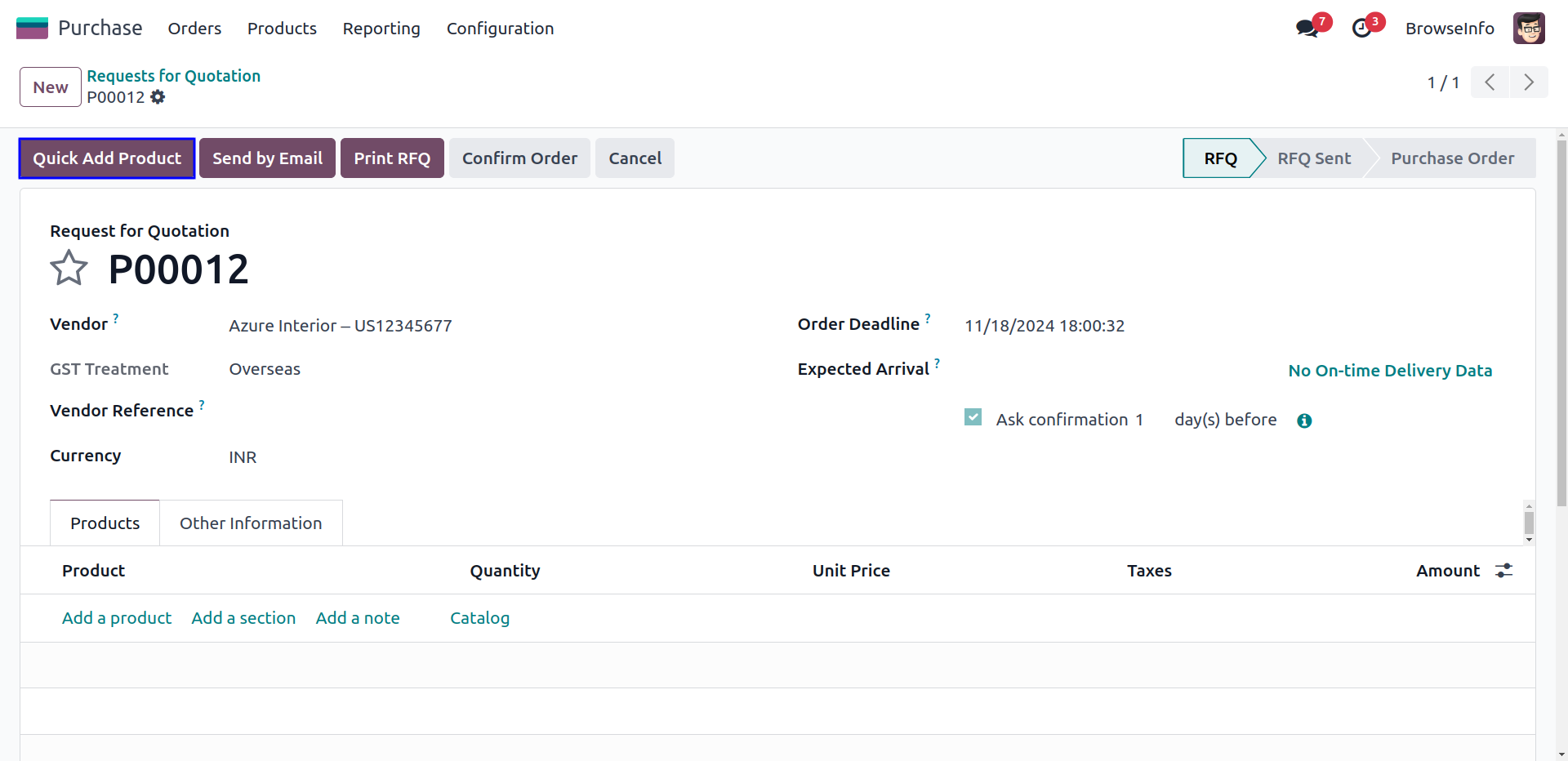This screenshot has height=761, width=1568.
Task: Switch to the Other Information tab
Action: (x=251, y=523)
